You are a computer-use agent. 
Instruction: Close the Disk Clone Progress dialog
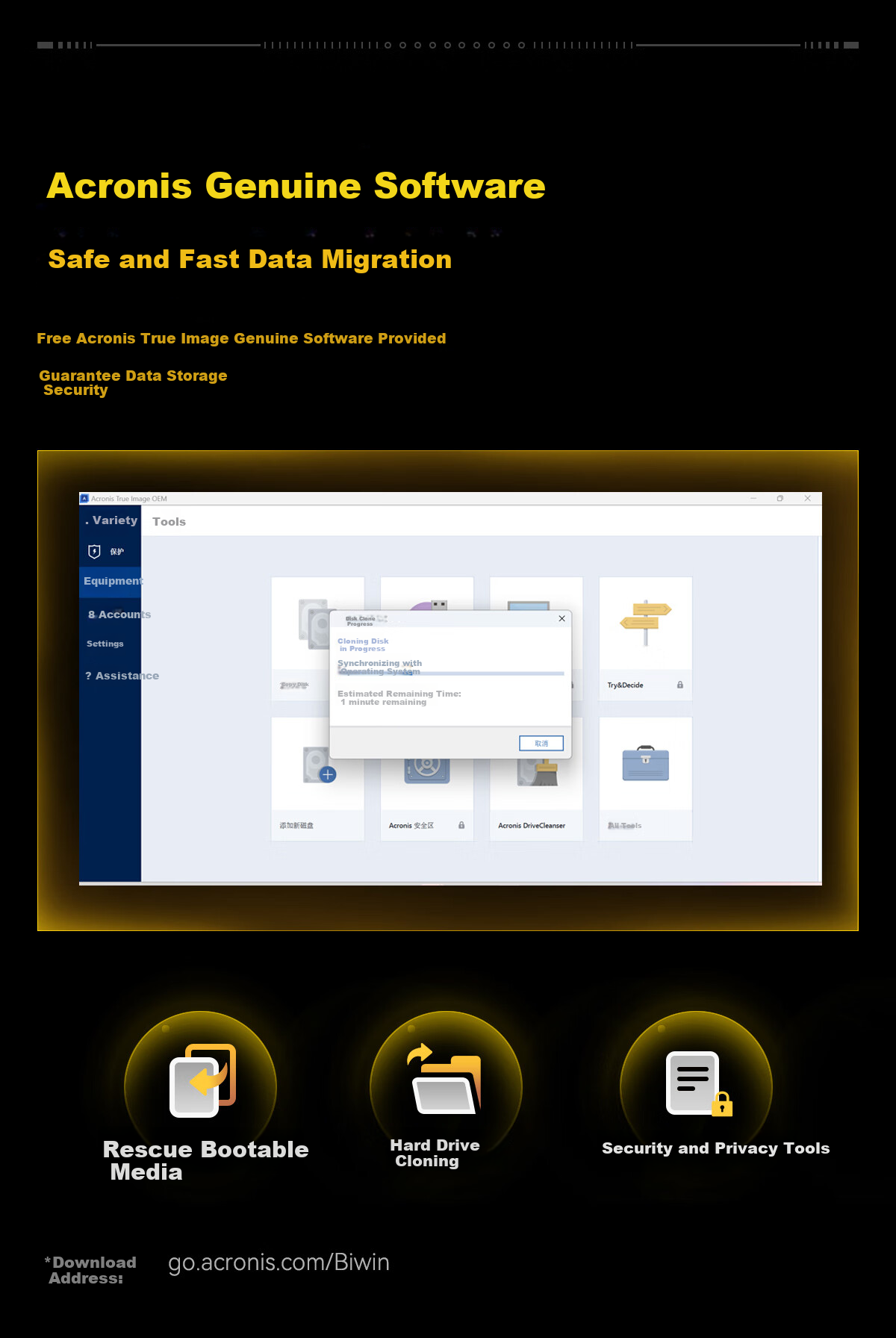(x=561, y=618)
